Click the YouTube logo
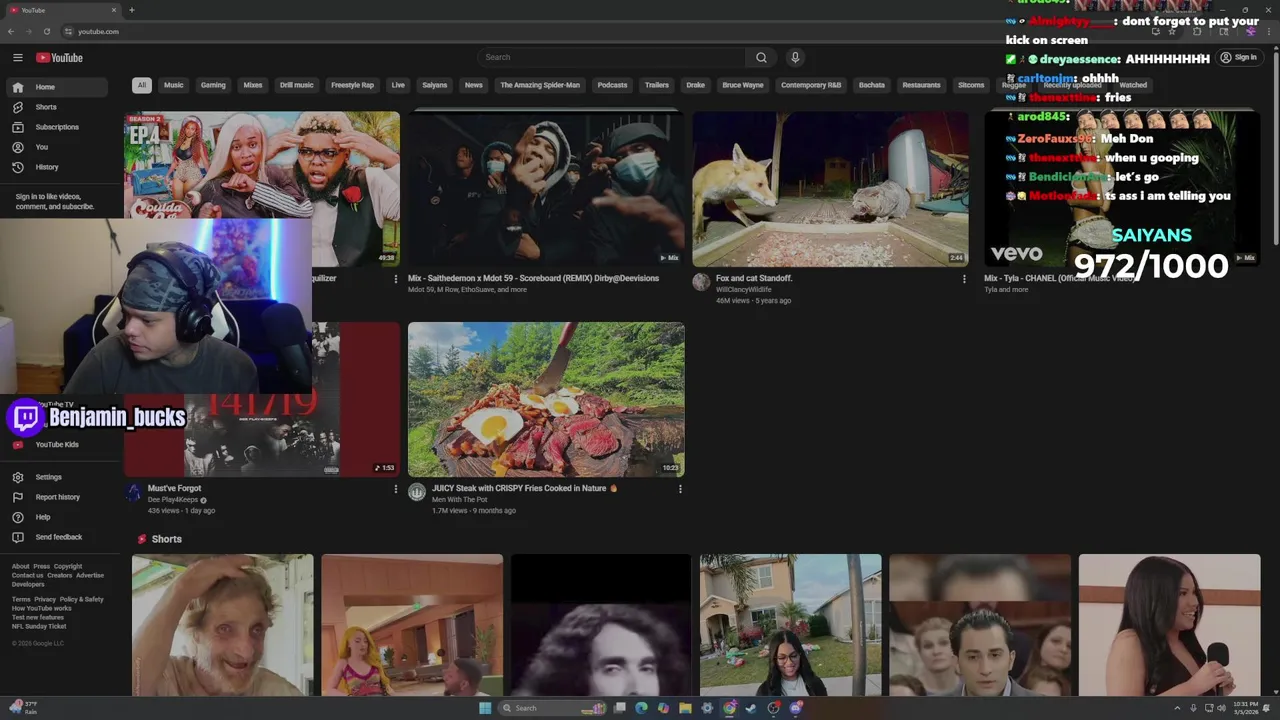The width and height of the screenshot is (1280, 720). click(x=59, y=58)
